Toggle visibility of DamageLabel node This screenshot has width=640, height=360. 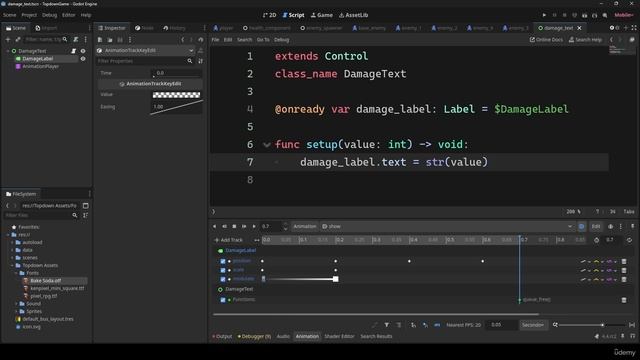coord(83,59)
